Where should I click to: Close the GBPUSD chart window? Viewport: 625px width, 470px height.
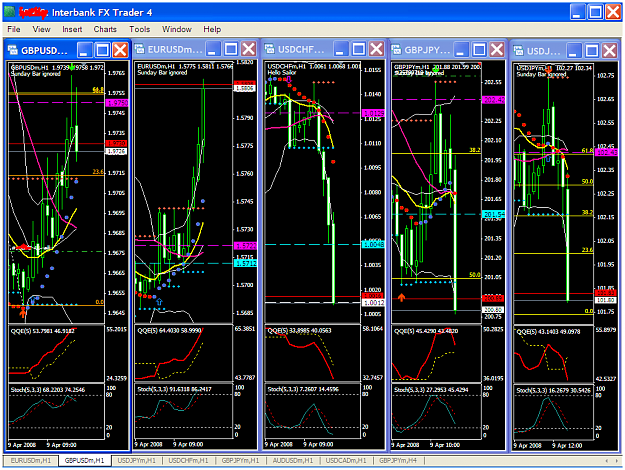pyautogui.click(x=120, y=50)
